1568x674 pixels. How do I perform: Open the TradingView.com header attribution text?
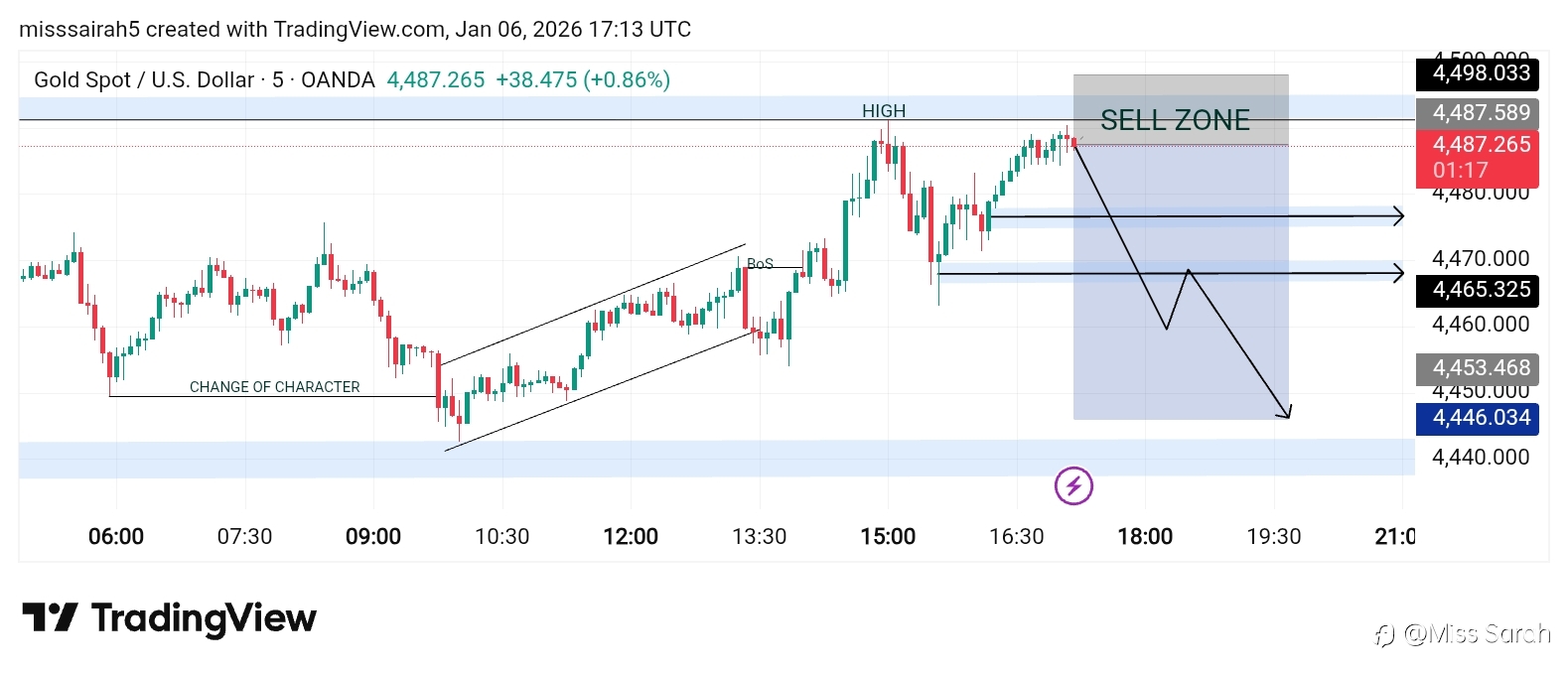coord(355,30)
